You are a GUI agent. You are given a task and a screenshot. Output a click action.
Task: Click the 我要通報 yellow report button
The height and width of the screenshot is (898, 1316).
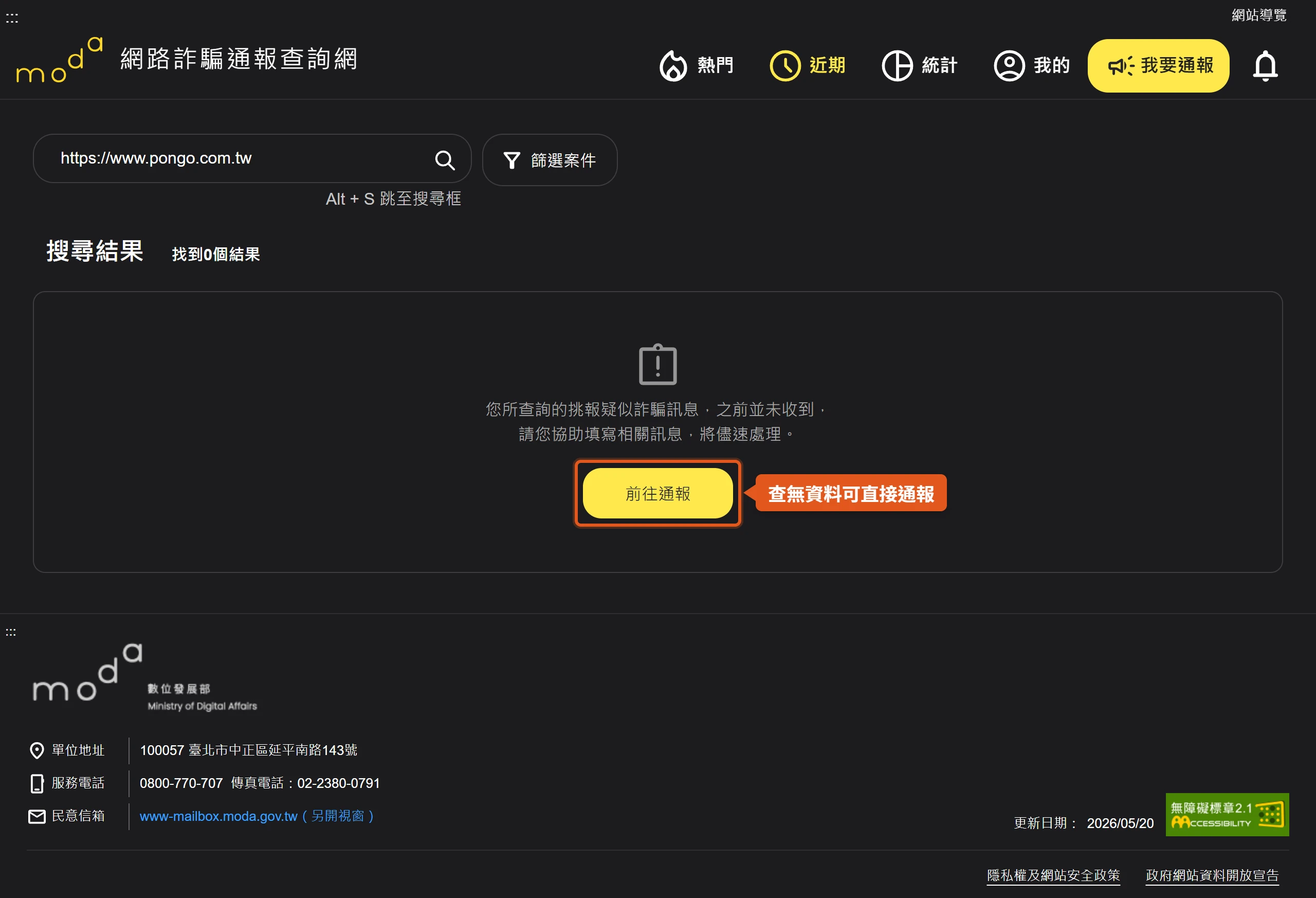coord(1158,66)
